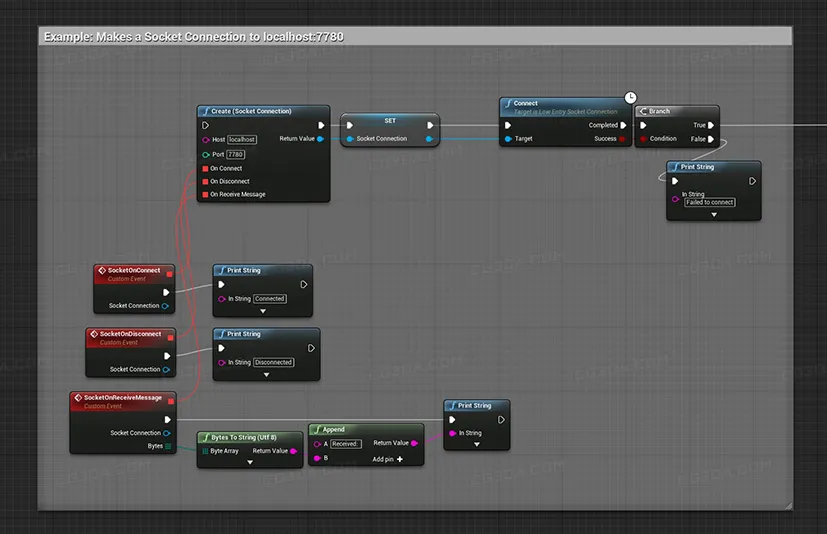Screen dimensions: 827x534
Task: Click SocketOnDisconnect's Socket Connection pin
Action: pos(167,370)
